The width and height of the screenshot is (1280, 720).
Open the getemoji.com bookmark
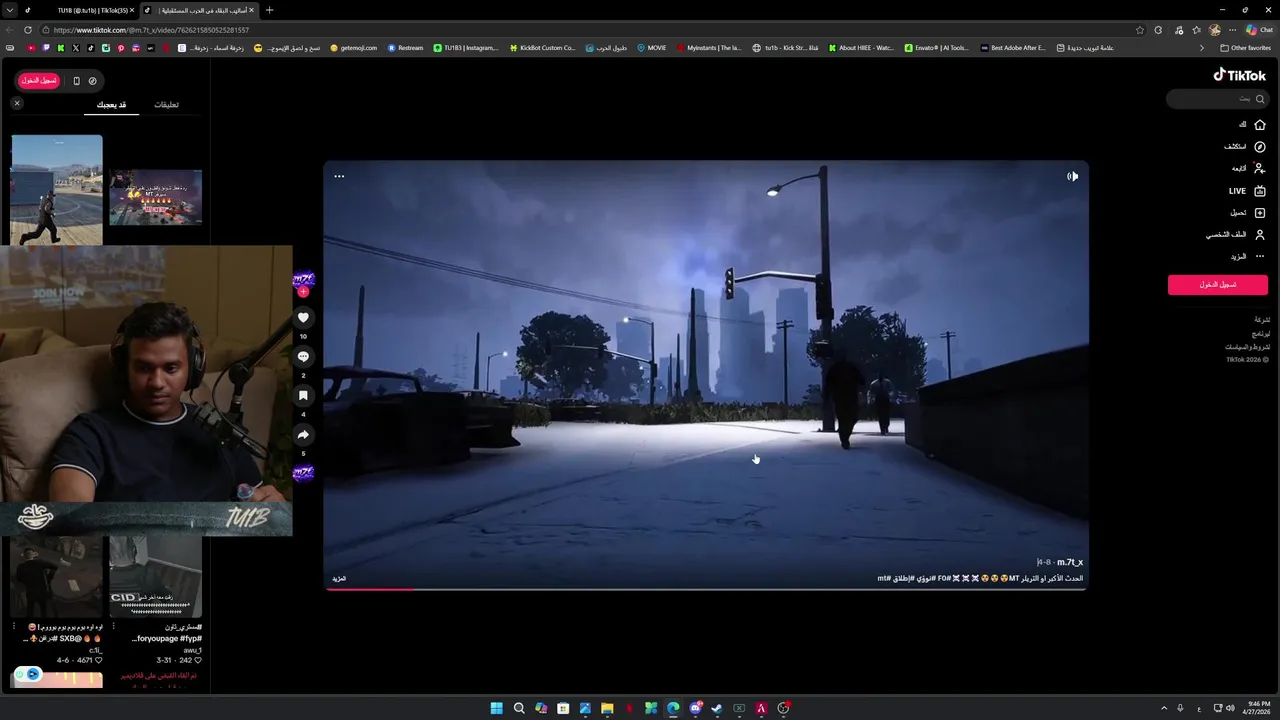coord(354,48)
